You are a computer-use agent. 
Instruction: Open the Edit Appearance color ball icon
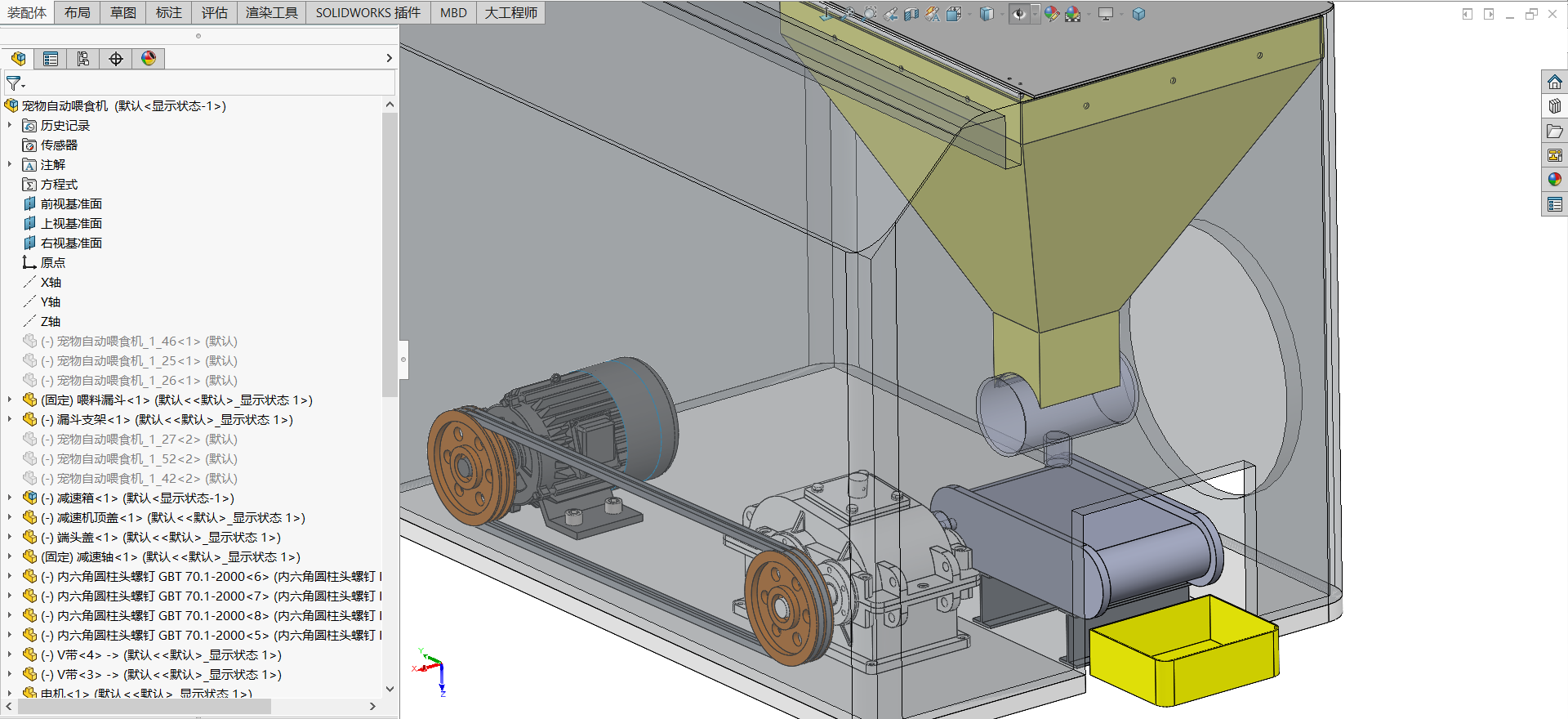pos(1051,14)
